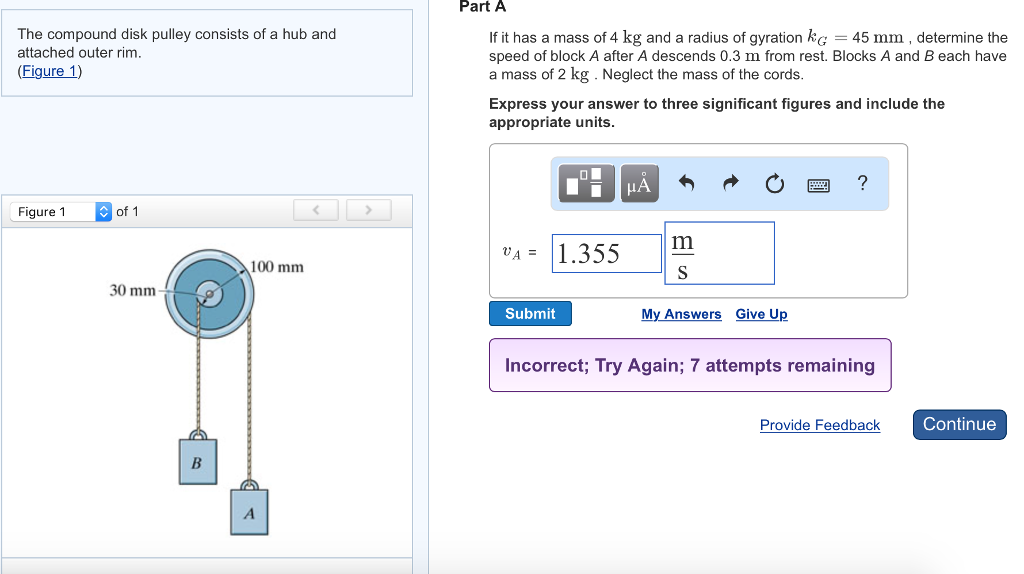The image size is (1024, 574).
Task: Click 'Incorrect; Try Again; 7 attempts remaining' message
Action: point(690,365)
